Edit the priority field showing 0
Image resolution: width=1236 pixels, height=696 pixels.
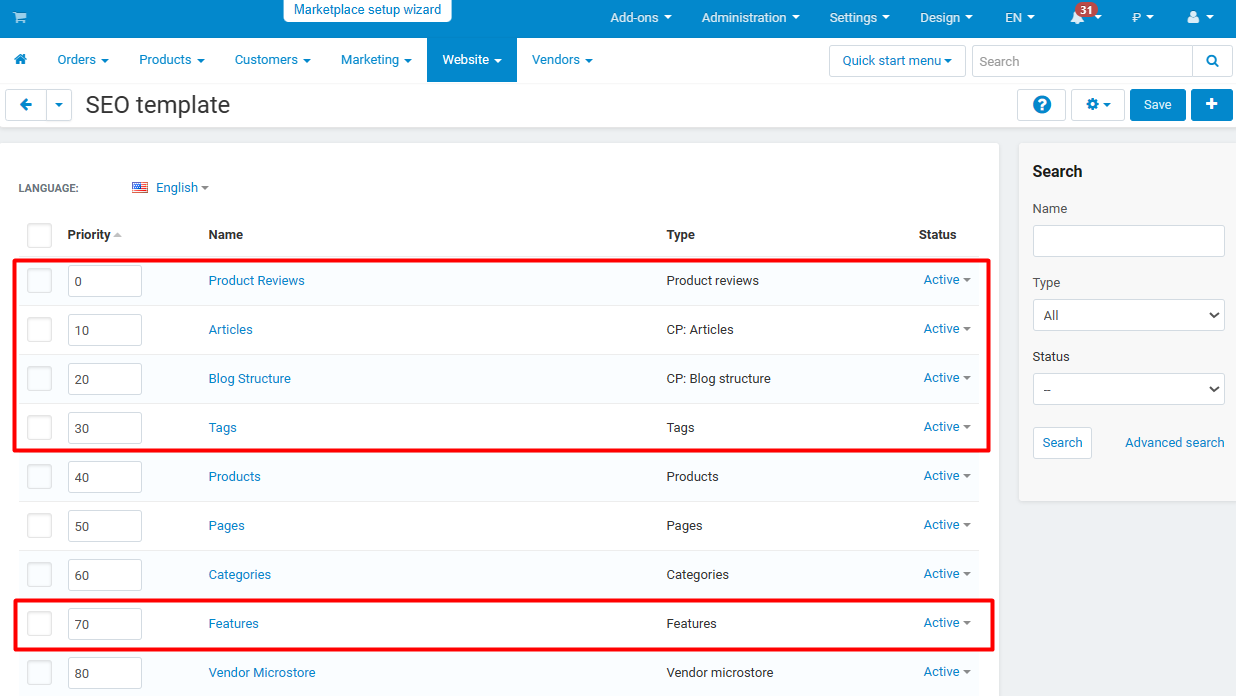105,281
